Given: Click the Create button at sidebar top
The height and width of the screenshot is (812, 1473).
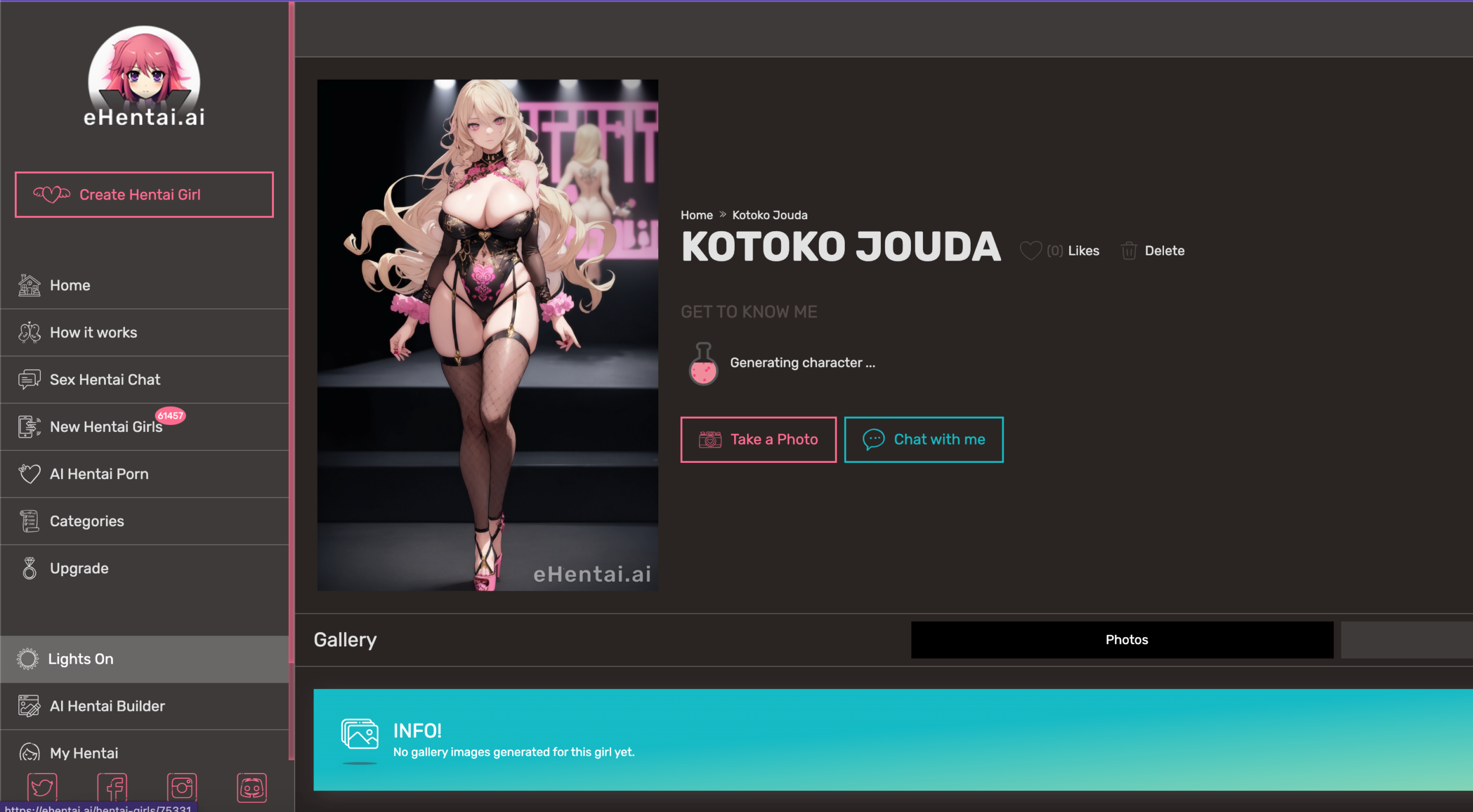Looking at the screenshot, I should coord(144,194).
